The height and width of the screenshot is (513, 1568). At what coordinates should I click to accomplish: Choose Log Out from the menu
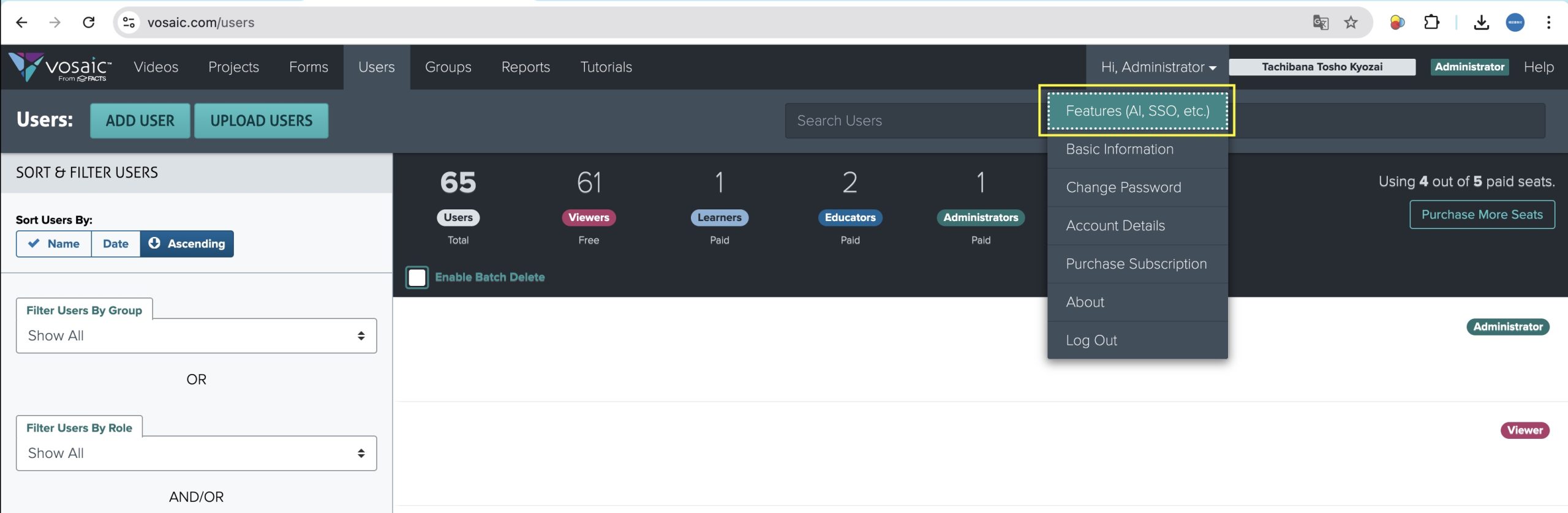[x=1091, y=340]
